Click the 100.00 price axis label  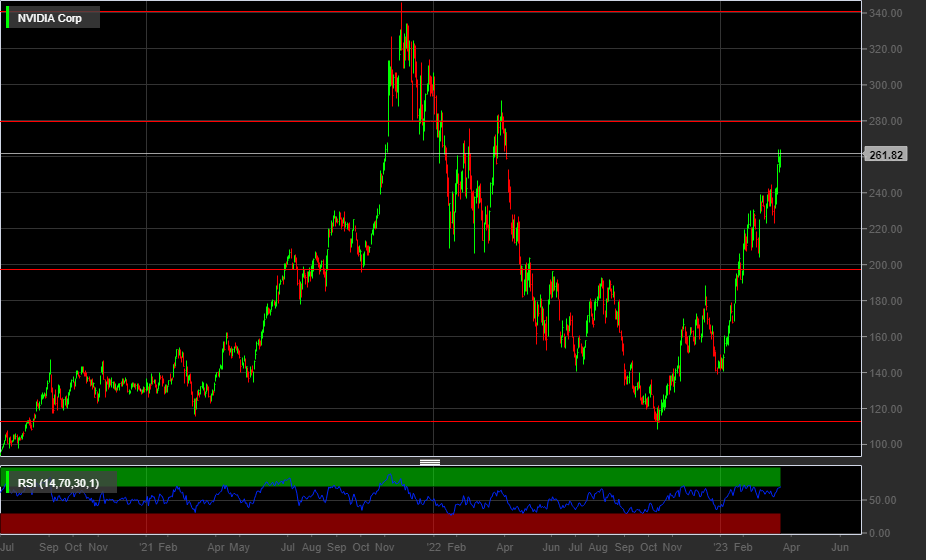point(885,445)
